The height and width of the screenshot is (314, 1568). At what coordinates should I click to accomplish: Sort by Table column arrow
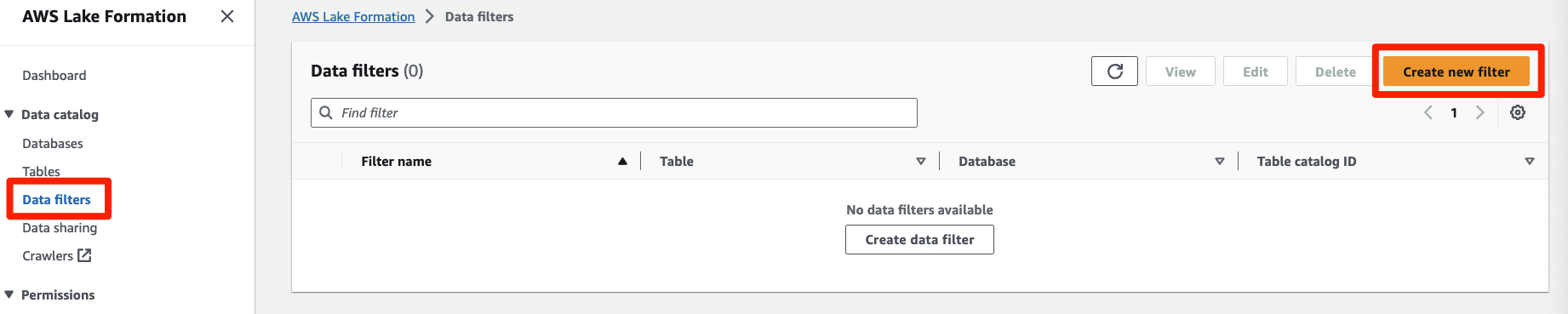tap(920, 161)
